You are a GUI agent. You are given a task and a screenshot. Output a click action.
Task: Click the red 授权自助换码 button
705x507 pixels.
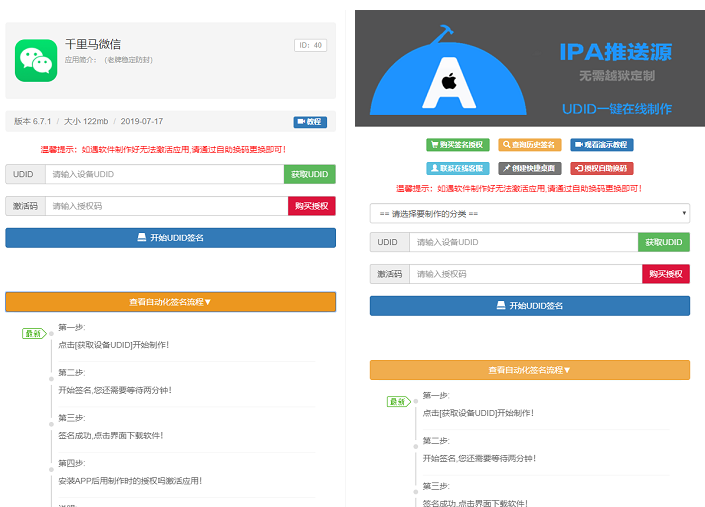[x=601, y=168]
